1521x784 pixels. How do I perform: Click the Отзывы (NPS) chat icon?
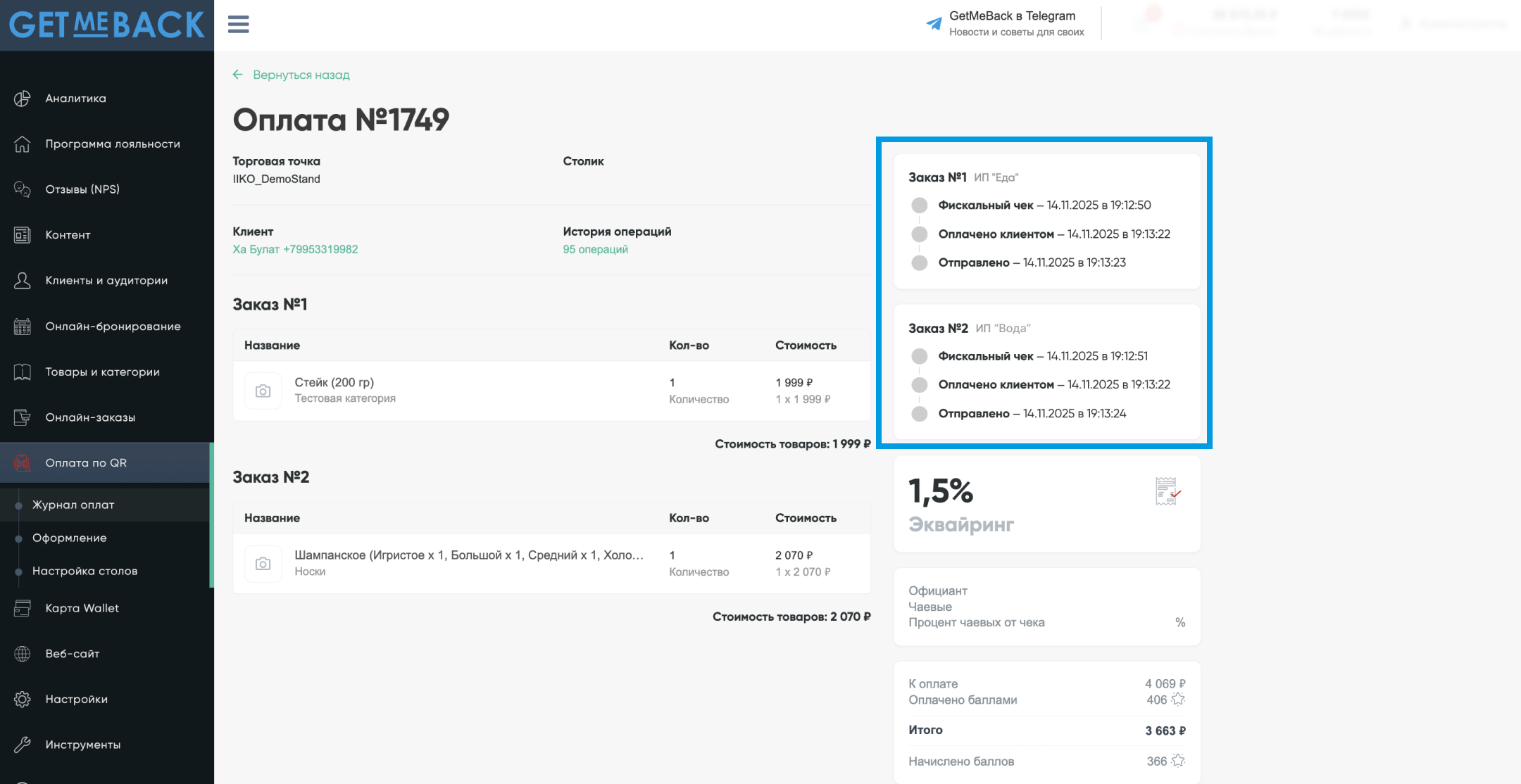pyautogui.click(x=23, y=189)
